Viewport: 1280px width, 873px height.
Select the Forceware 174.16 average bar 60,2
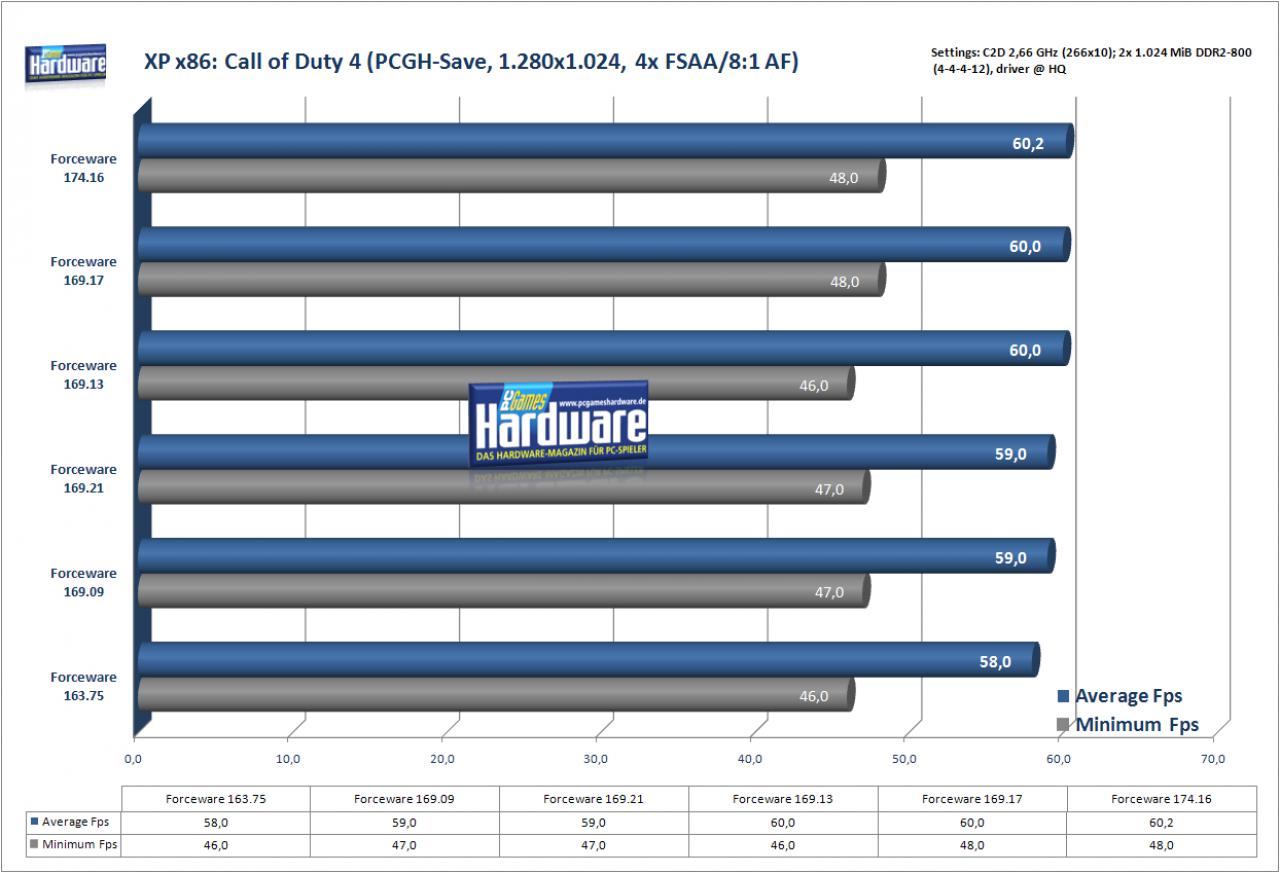605,142
